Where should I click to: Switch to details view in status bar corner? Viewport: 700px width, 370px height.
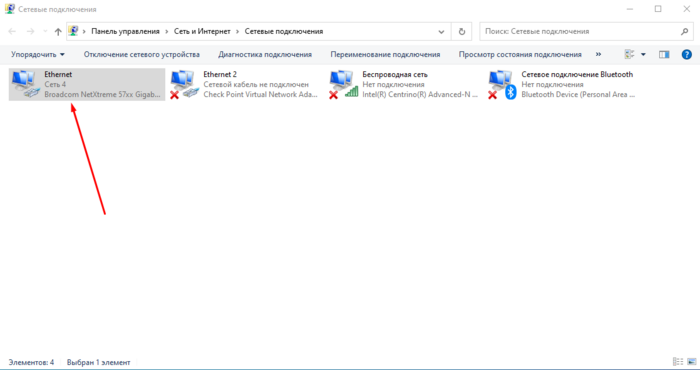coord(678,362)
